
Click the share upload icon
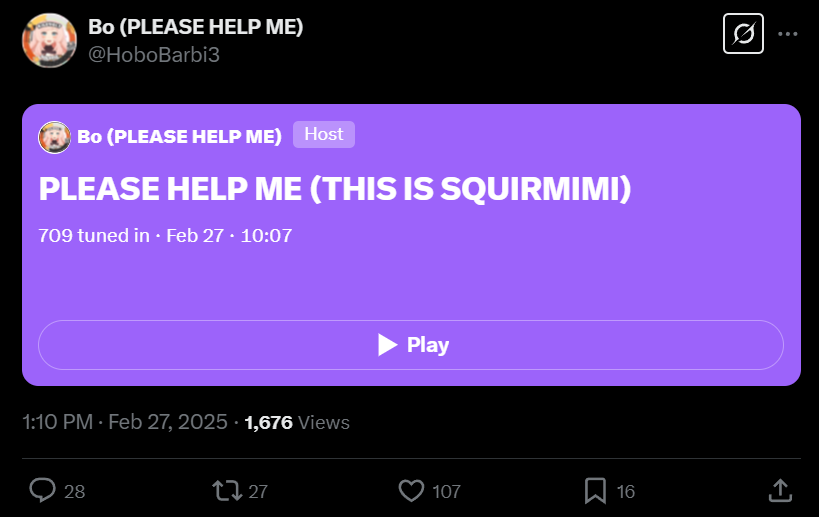(x=780, y=491)
